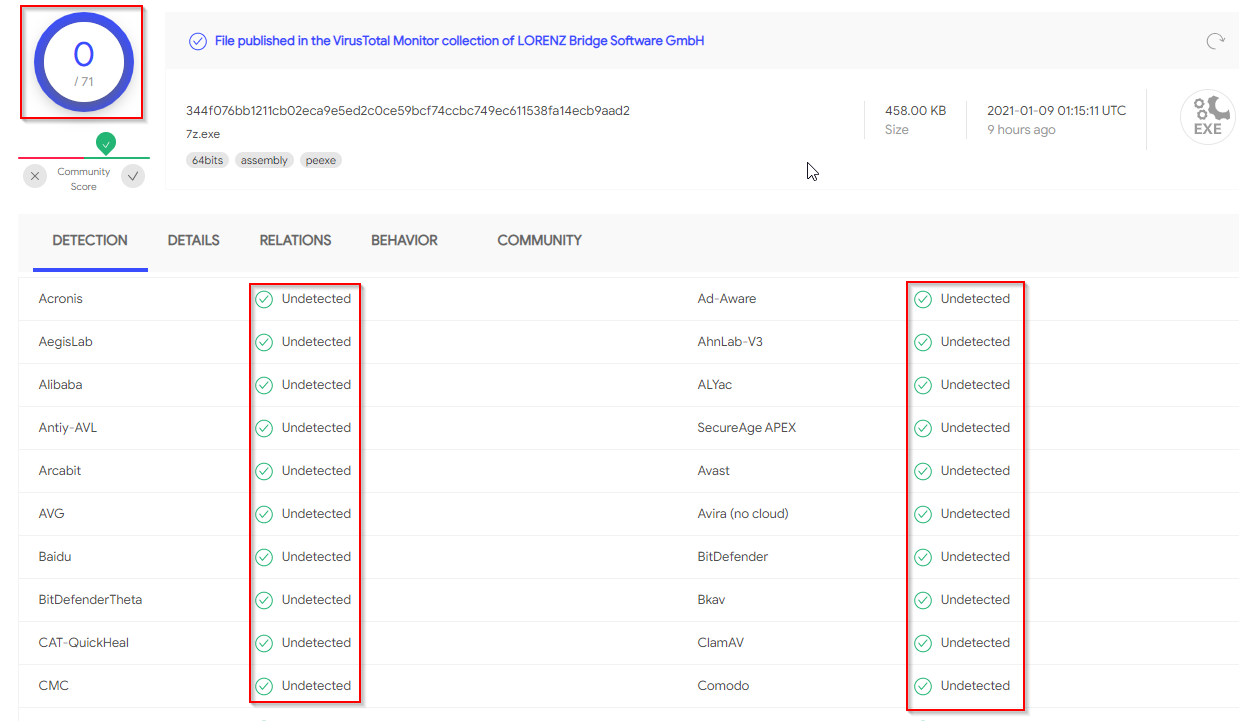Click the Undetected check icon for BitDefenderTheta

[x=264, y=600]
